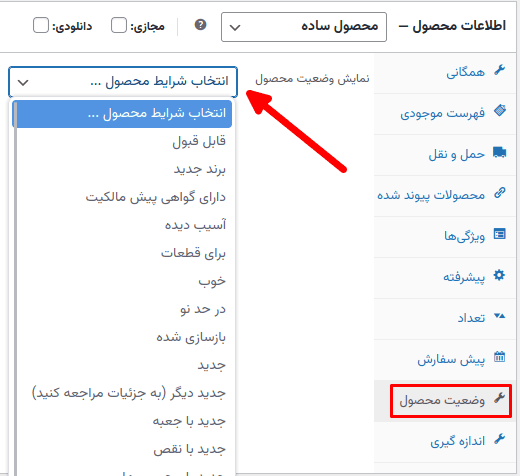Click the dropdown list scrollbar
Image resolution: width=520 pixels, height=476 pixels.
tap(15, 288)
